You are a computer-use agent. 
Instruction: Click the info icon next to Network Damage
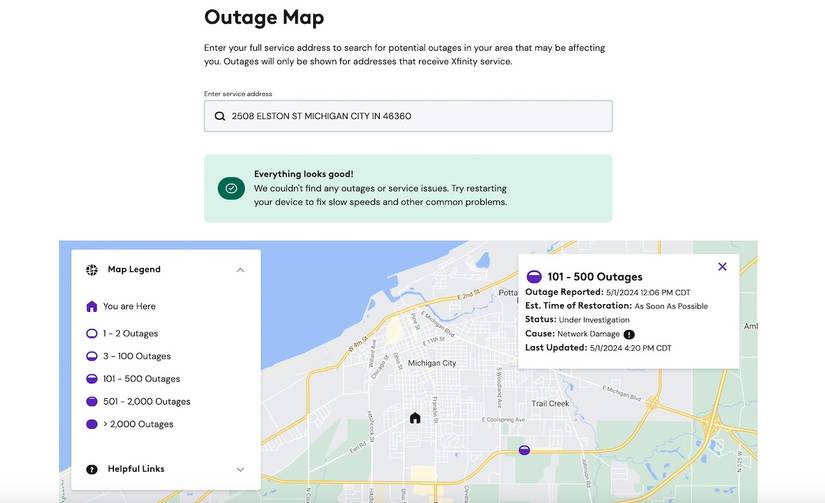pyautogui.click(x=629, y=334)
